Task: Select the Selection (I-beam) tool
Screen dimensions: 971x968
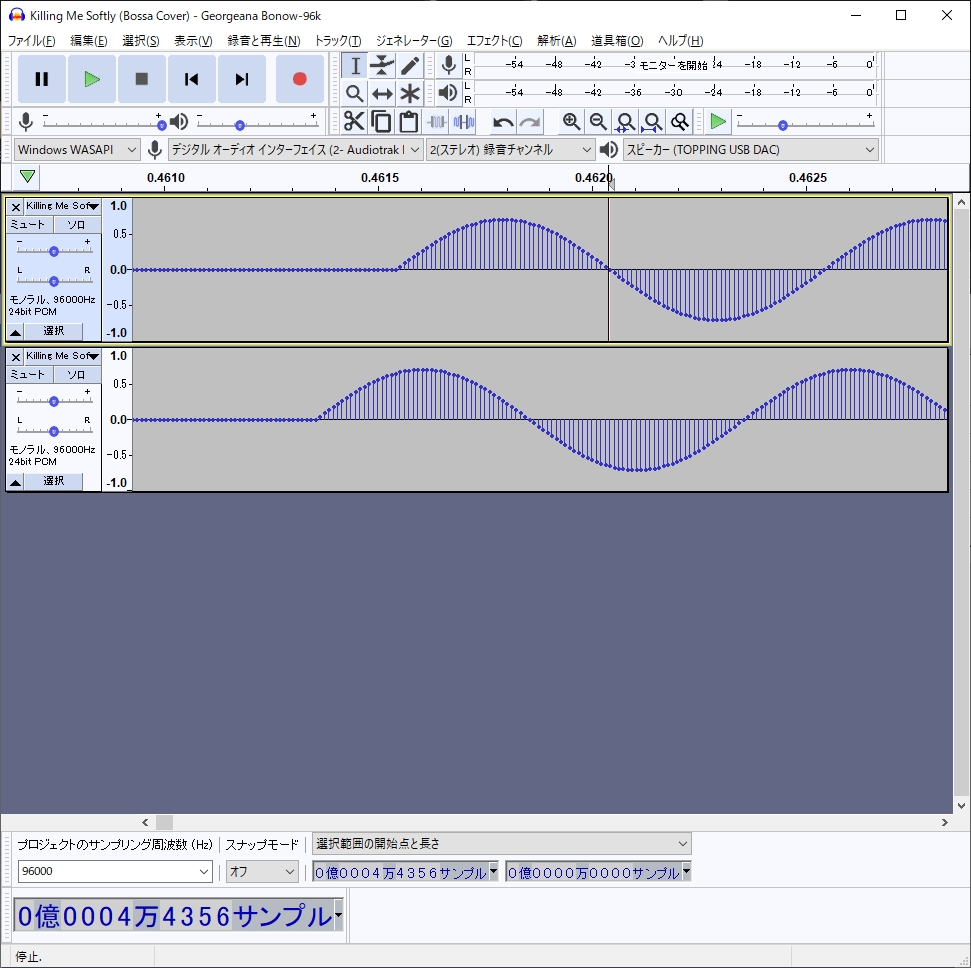Action: [x=355, y=66]
